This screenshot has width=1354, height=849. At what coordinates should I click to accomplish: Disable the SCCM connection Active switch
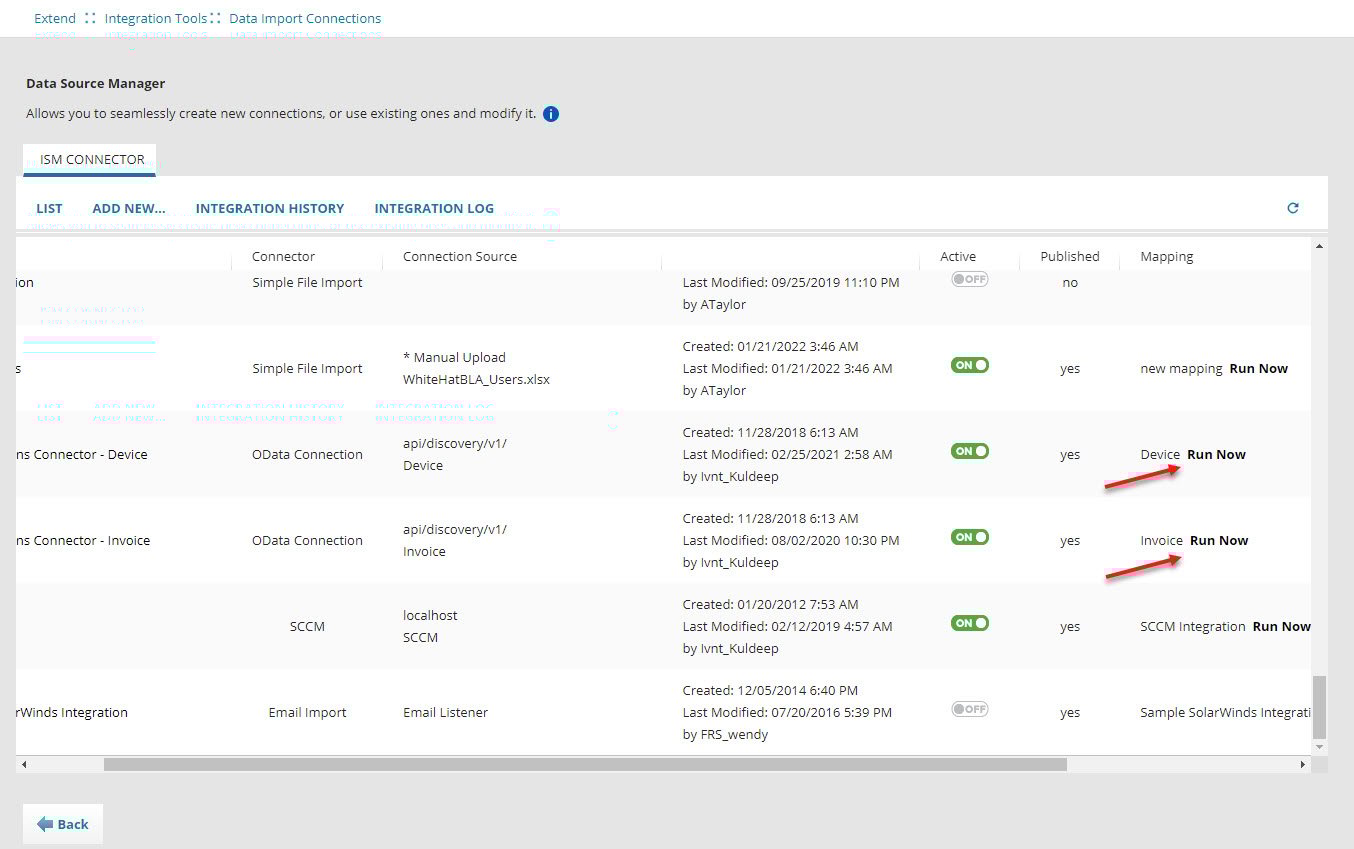click(969, 623)
